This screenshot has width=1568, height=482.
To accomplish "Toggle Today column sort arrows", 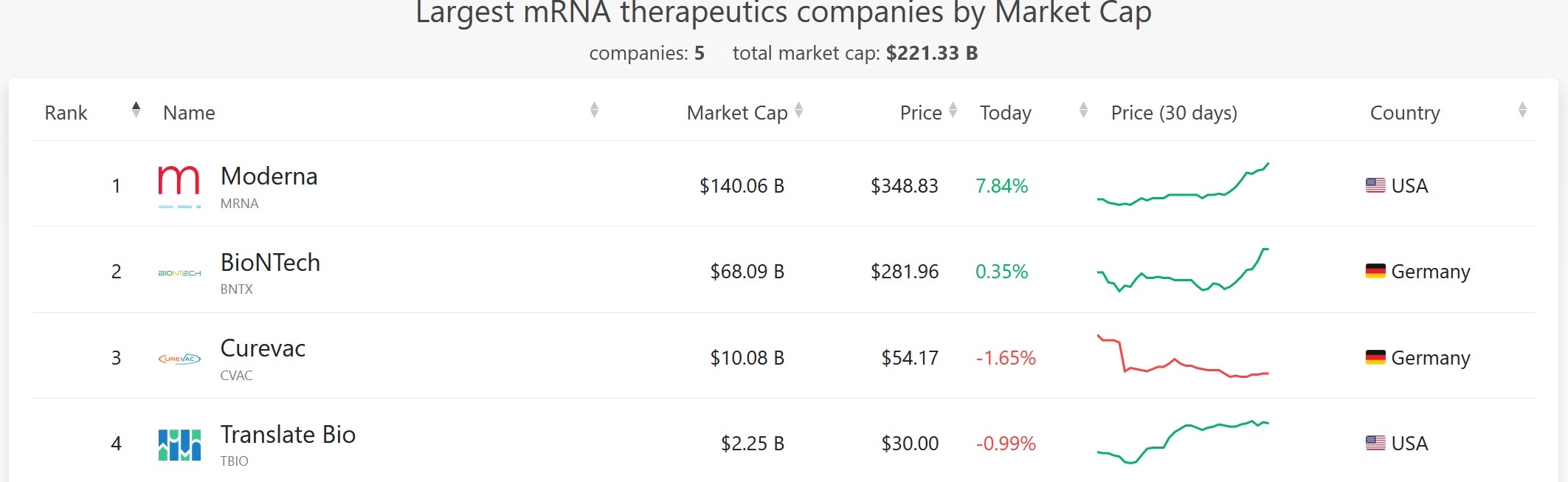I will [1083, 111].
